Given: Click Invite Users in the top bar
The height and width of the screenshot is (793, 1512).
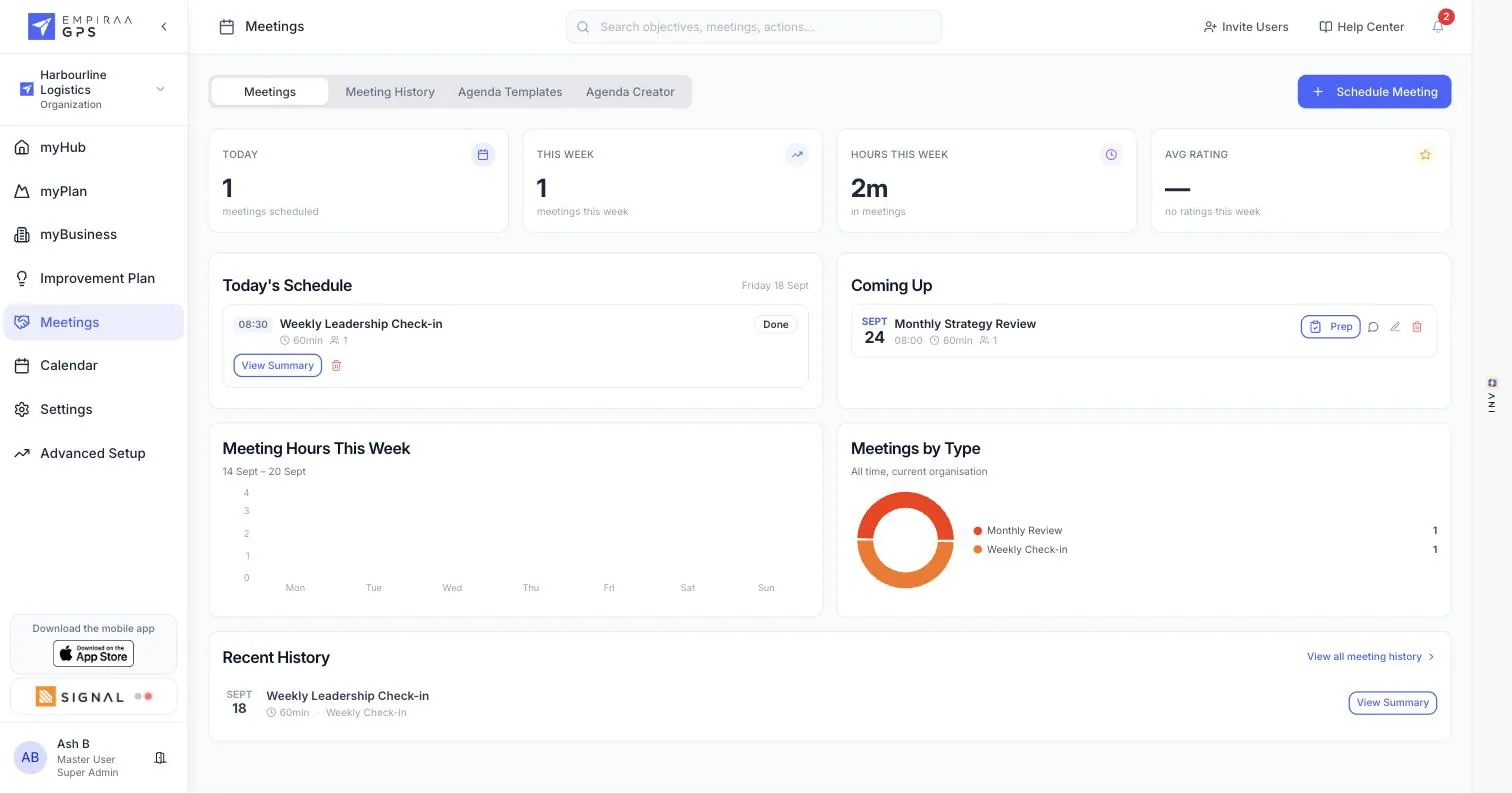Looking at the screenshot, I should [1246, 27].
